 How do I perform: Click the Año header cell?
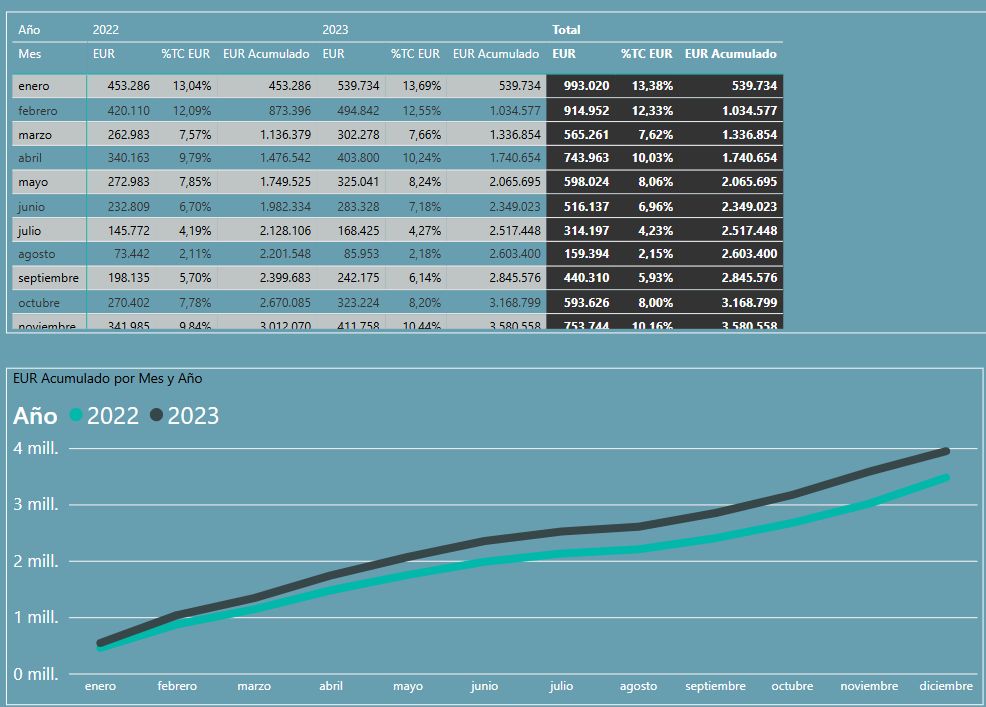pos(28,29)
